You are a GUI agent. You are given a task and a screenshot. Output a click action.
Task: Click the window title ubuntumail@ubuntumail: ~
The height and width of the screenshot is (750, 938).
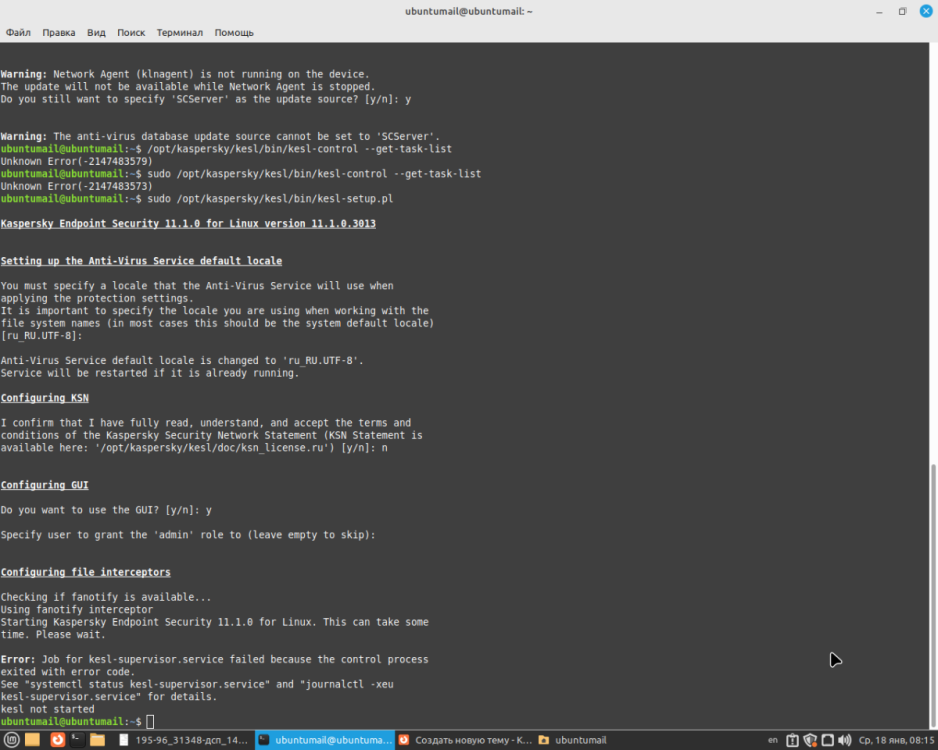coord(468,11)
